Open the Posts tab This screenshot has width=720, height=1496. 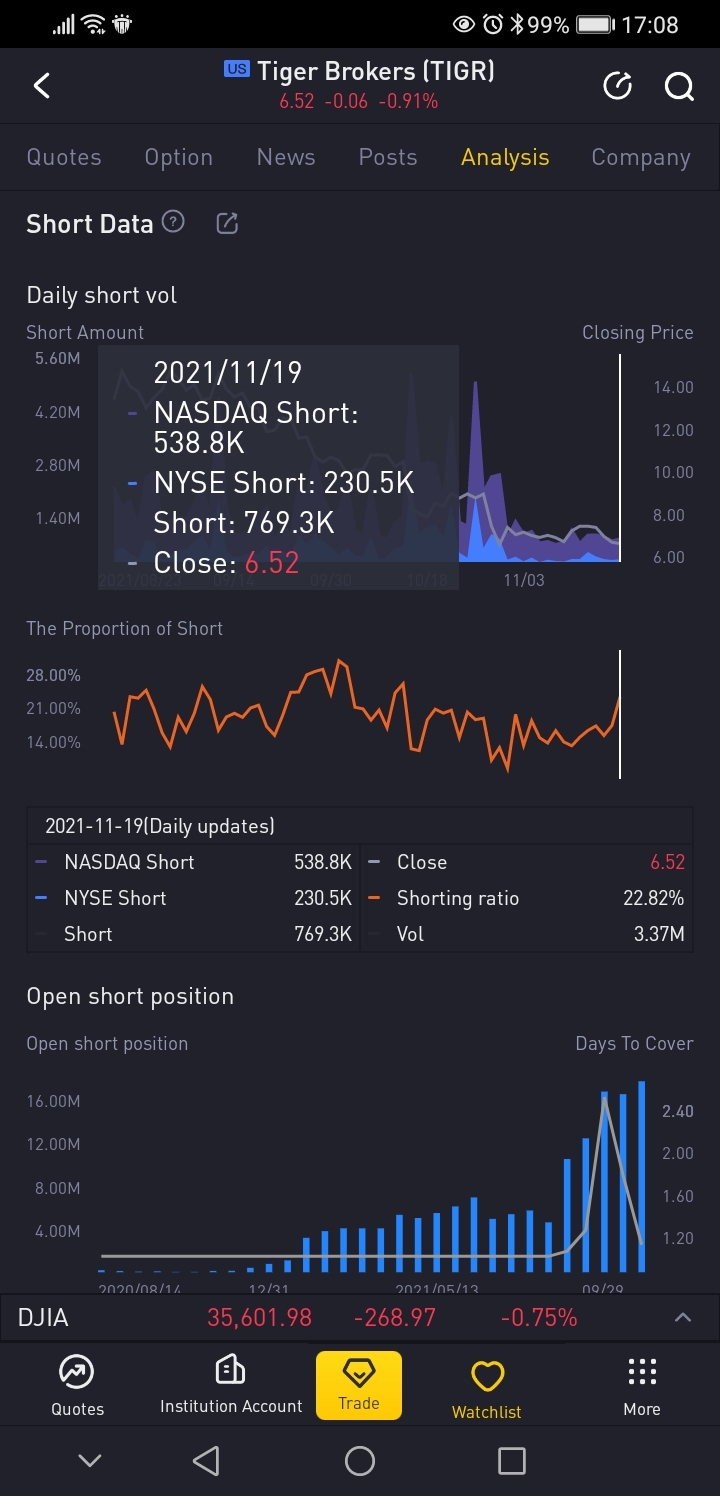[x=388, y=157]
